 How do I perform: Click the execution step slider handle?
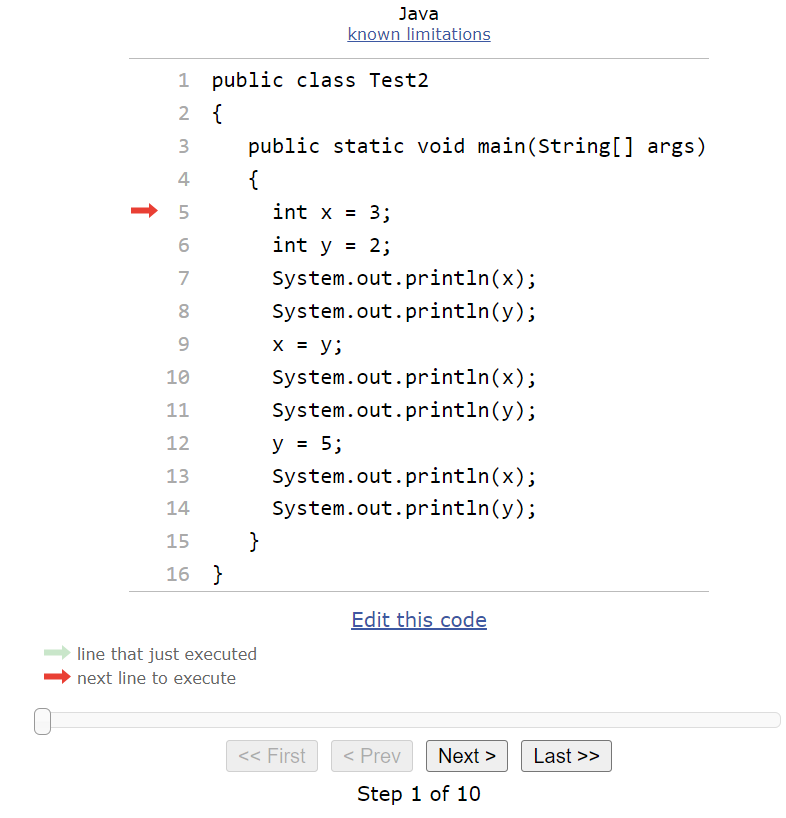pos(43,721)
